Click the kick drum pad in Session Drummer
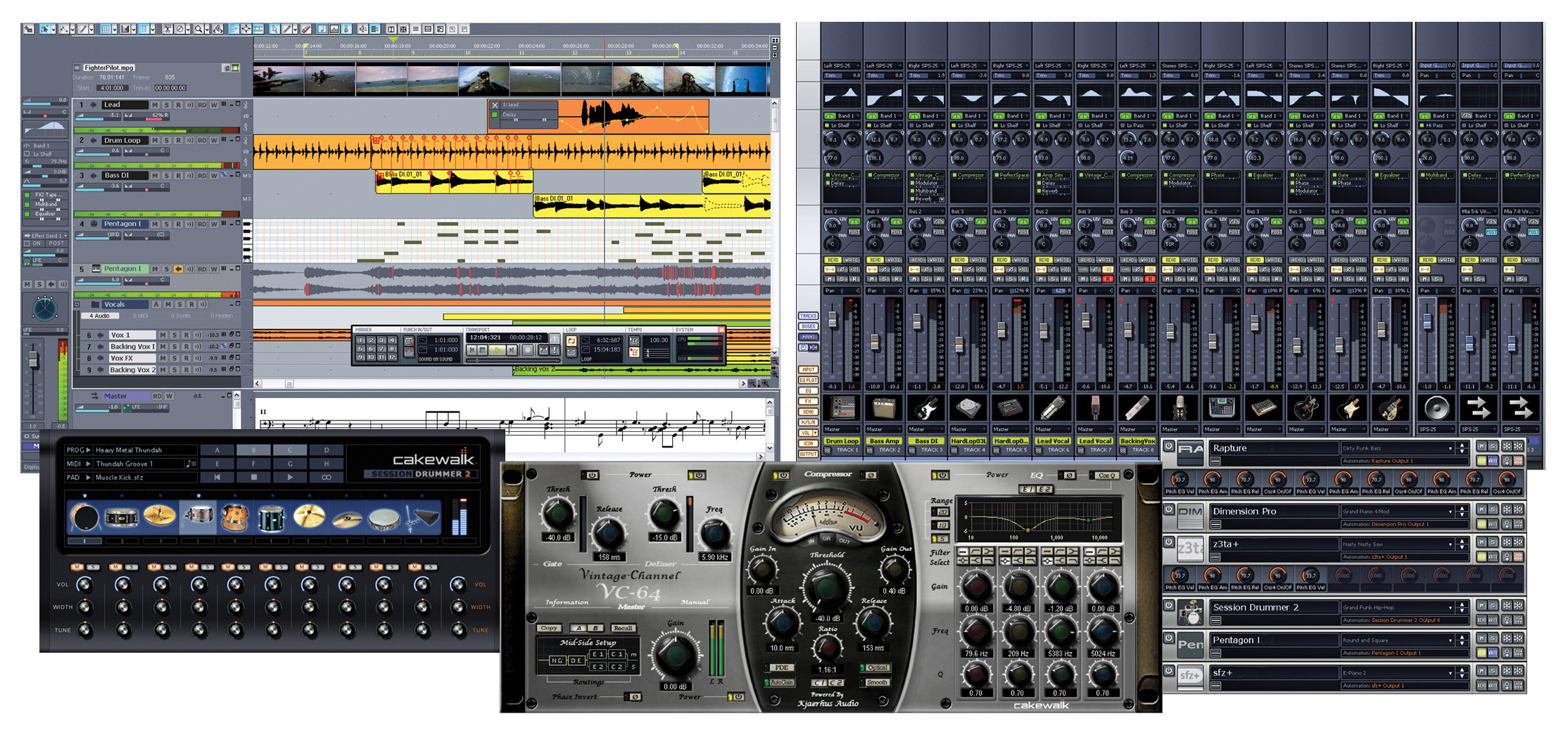The width and height of the screenshot is (1568, 735). [x=83, y=518]
